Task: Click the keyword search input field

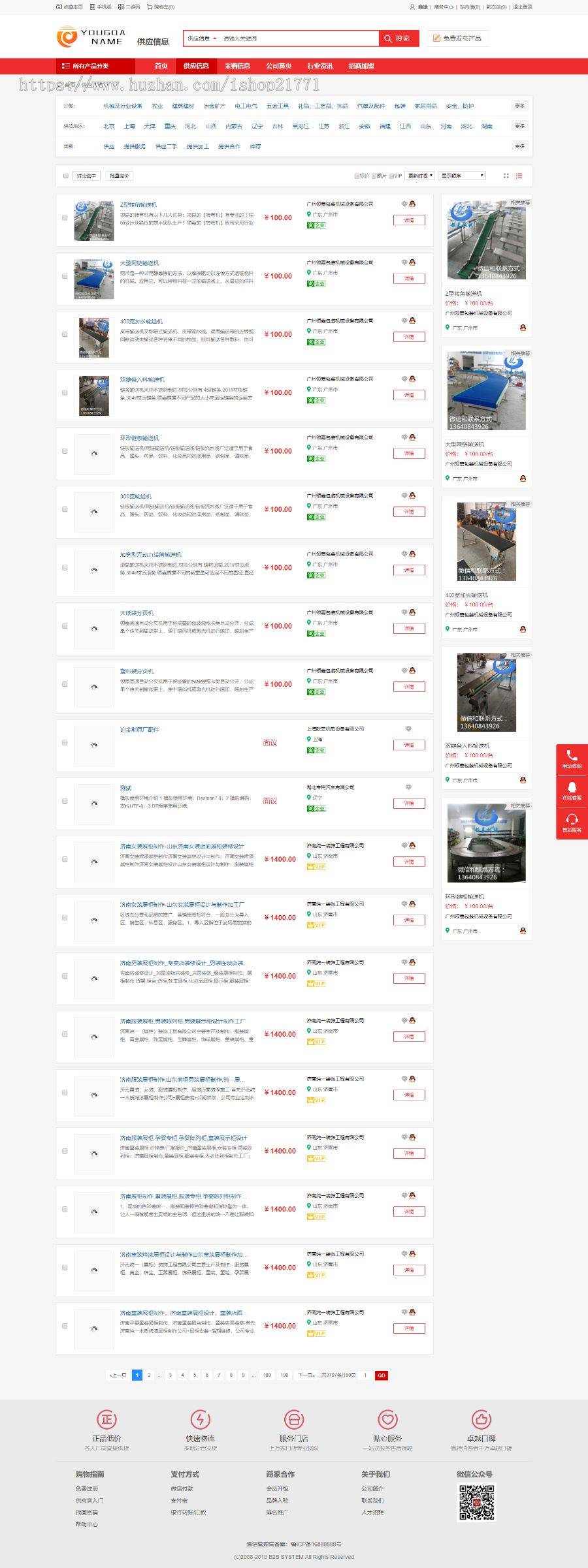Action: click(x=299, y=39)
